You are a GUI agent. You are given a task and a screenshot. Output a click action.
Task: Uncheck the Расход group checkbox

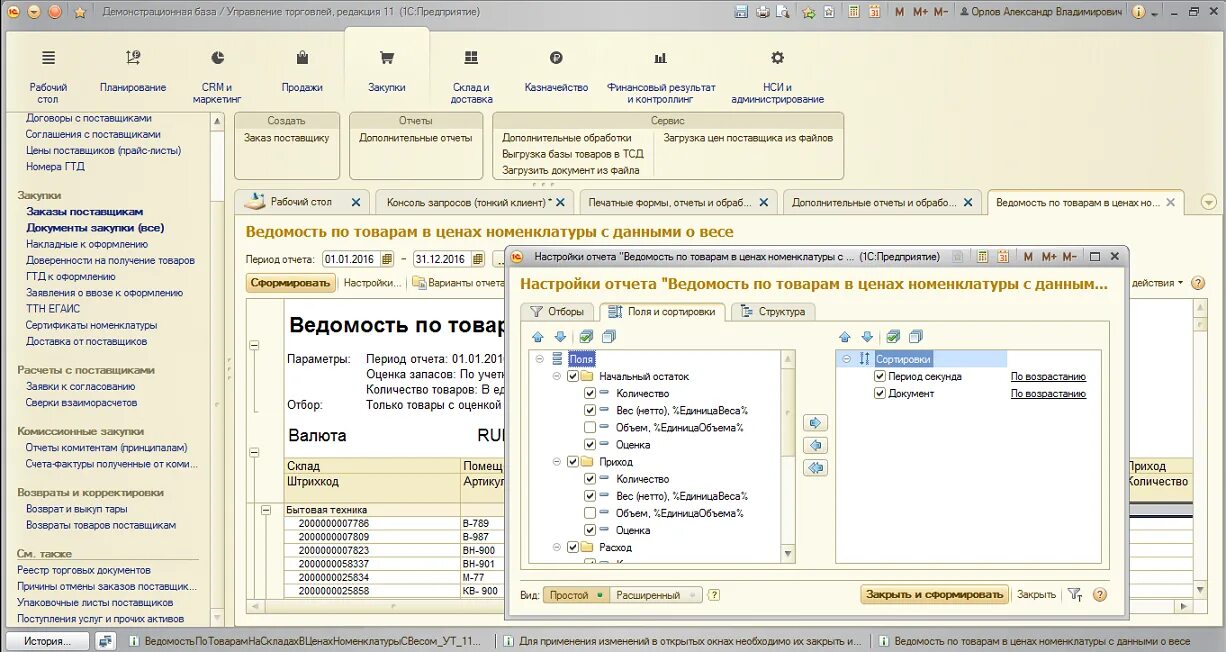coord(573,547)
